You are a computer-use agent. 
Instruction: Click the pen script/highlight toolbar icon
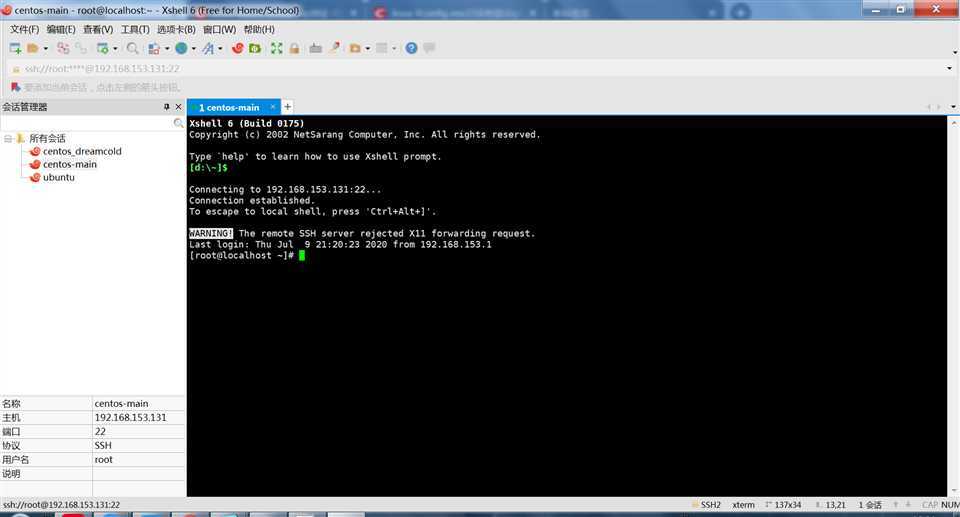pos(334,48)
